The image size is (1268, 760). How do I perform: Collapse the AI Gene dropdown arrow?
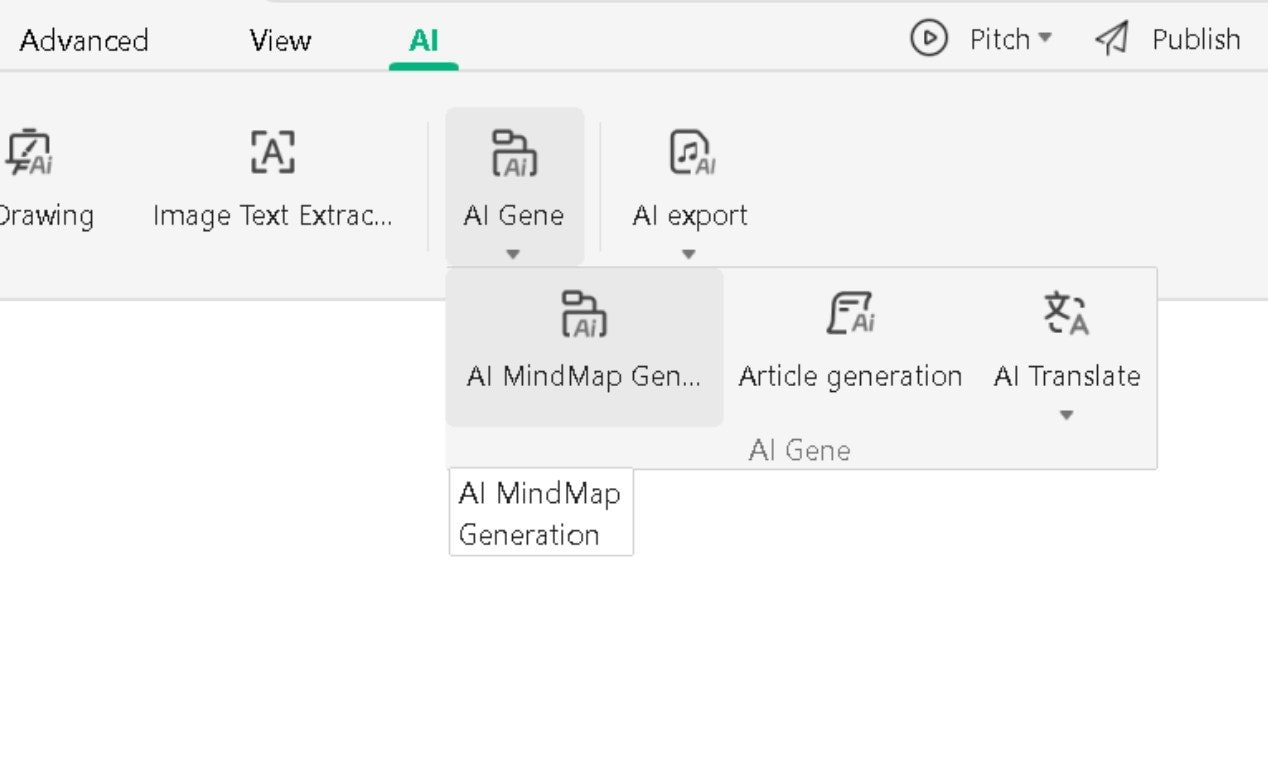pyautogui.click(x=513, y=254)
